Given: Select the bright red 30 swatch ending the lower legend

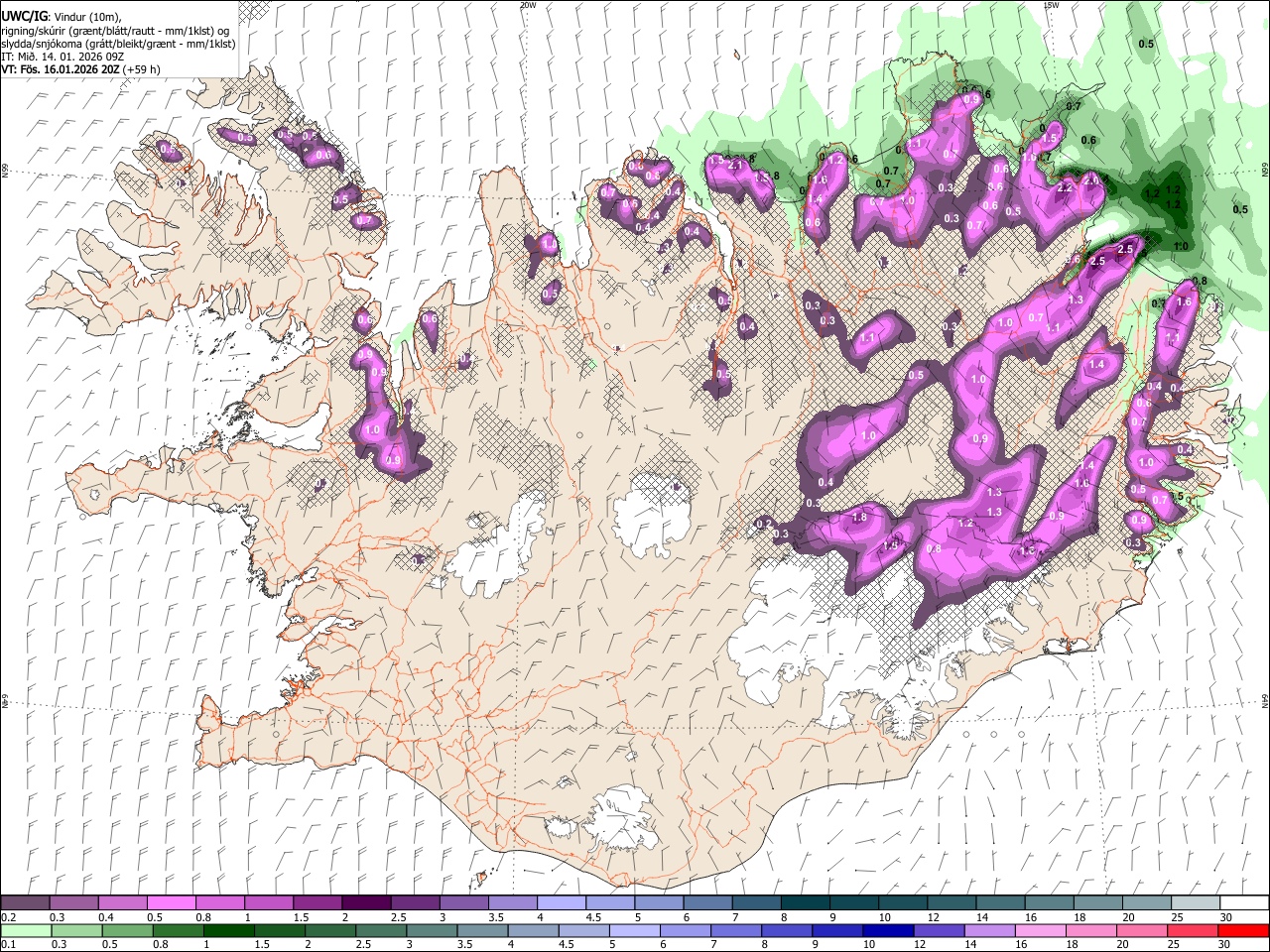Looking at the screenshot, I should [x=1244, y=931].
